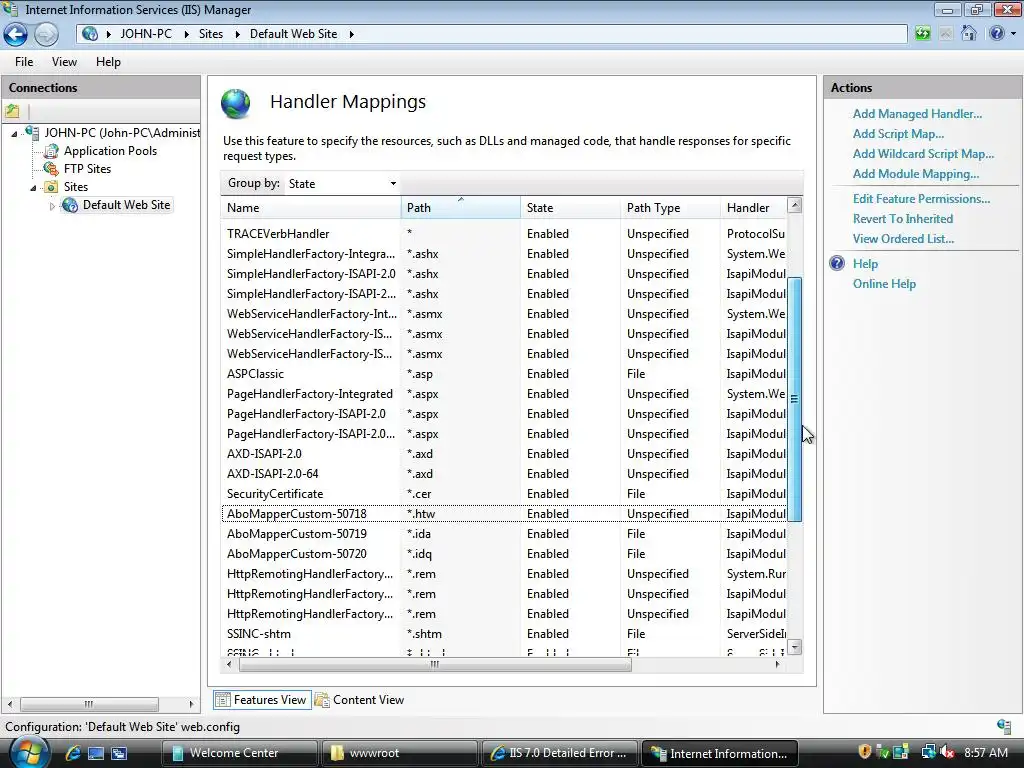Open the Help toolbar dropdown arrow
Screen dimensions: 1024x768
1014,33
